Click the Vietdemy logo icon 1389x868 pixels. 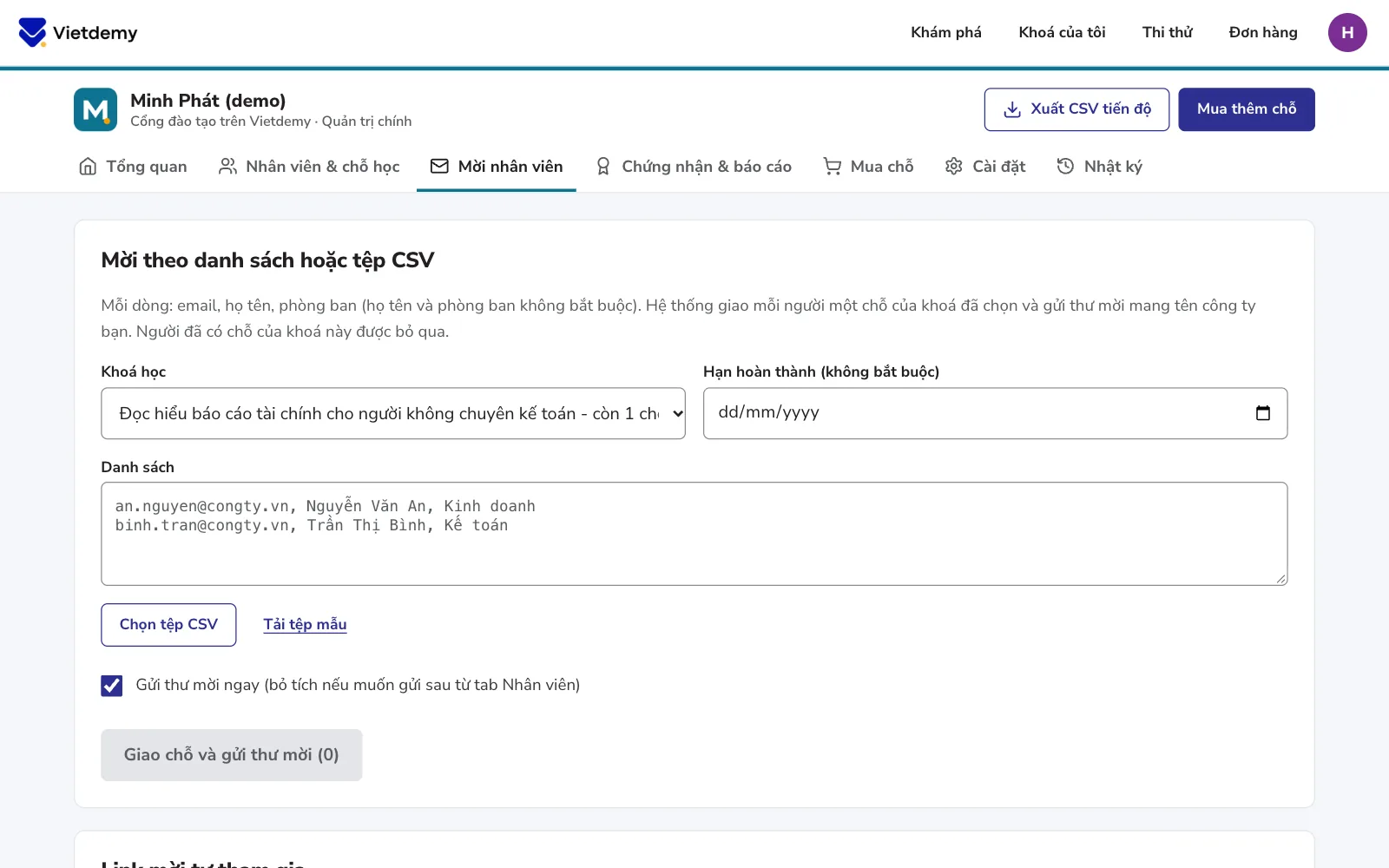tap(32, 33)
